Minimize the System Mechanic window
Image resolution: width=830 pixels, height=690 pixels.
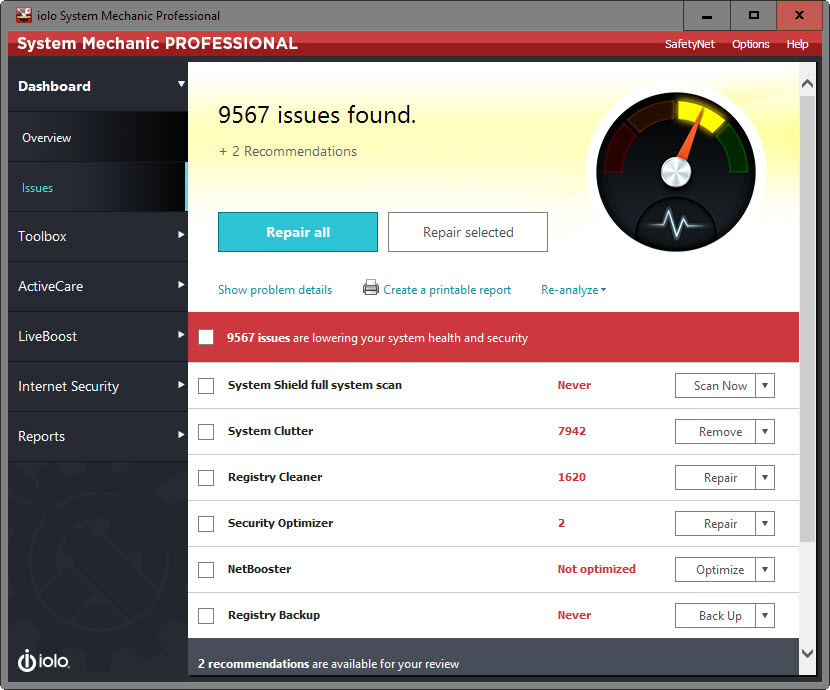(x=707, y=16)
